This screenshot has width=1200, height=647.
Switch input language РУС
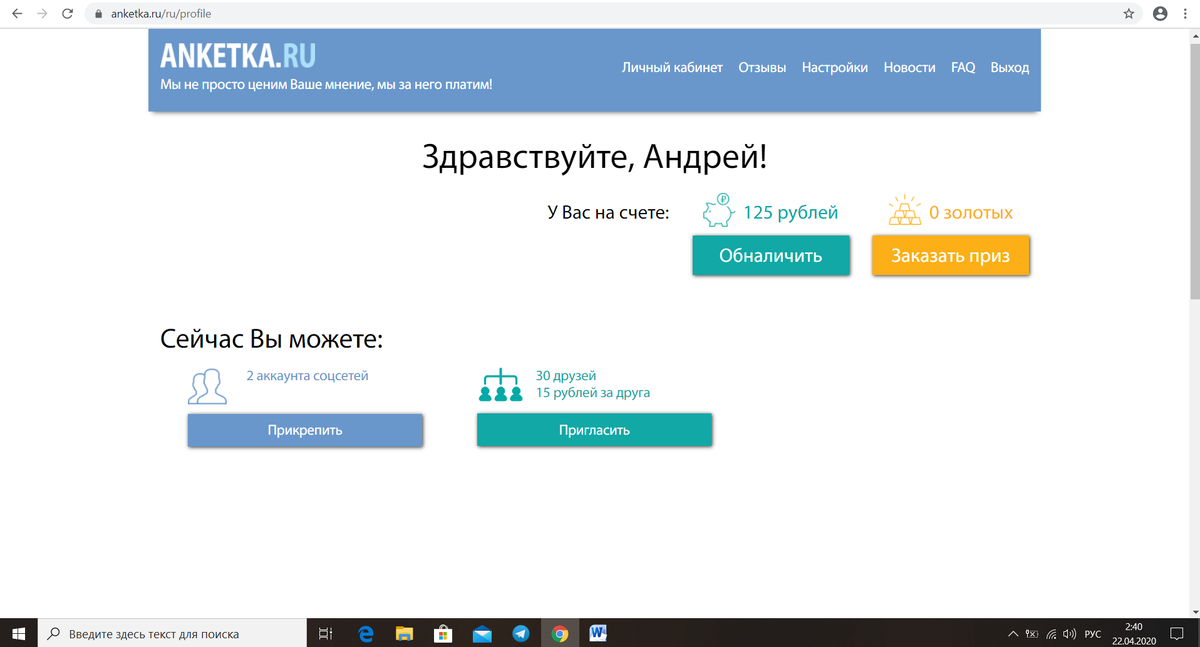click(x=1092, y=634)
